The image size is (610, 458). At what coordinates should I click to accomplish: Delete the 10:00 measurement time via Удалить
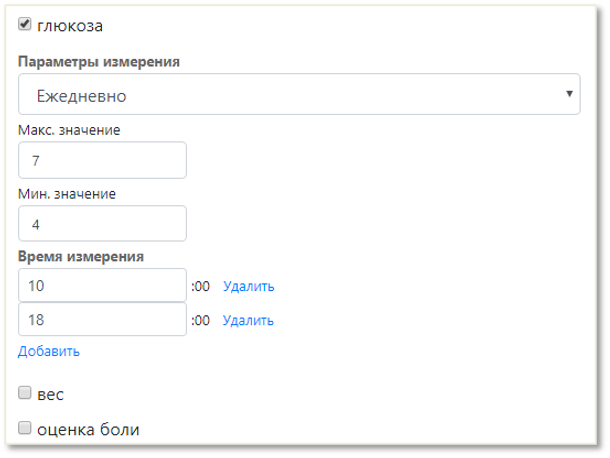[248, 286]
